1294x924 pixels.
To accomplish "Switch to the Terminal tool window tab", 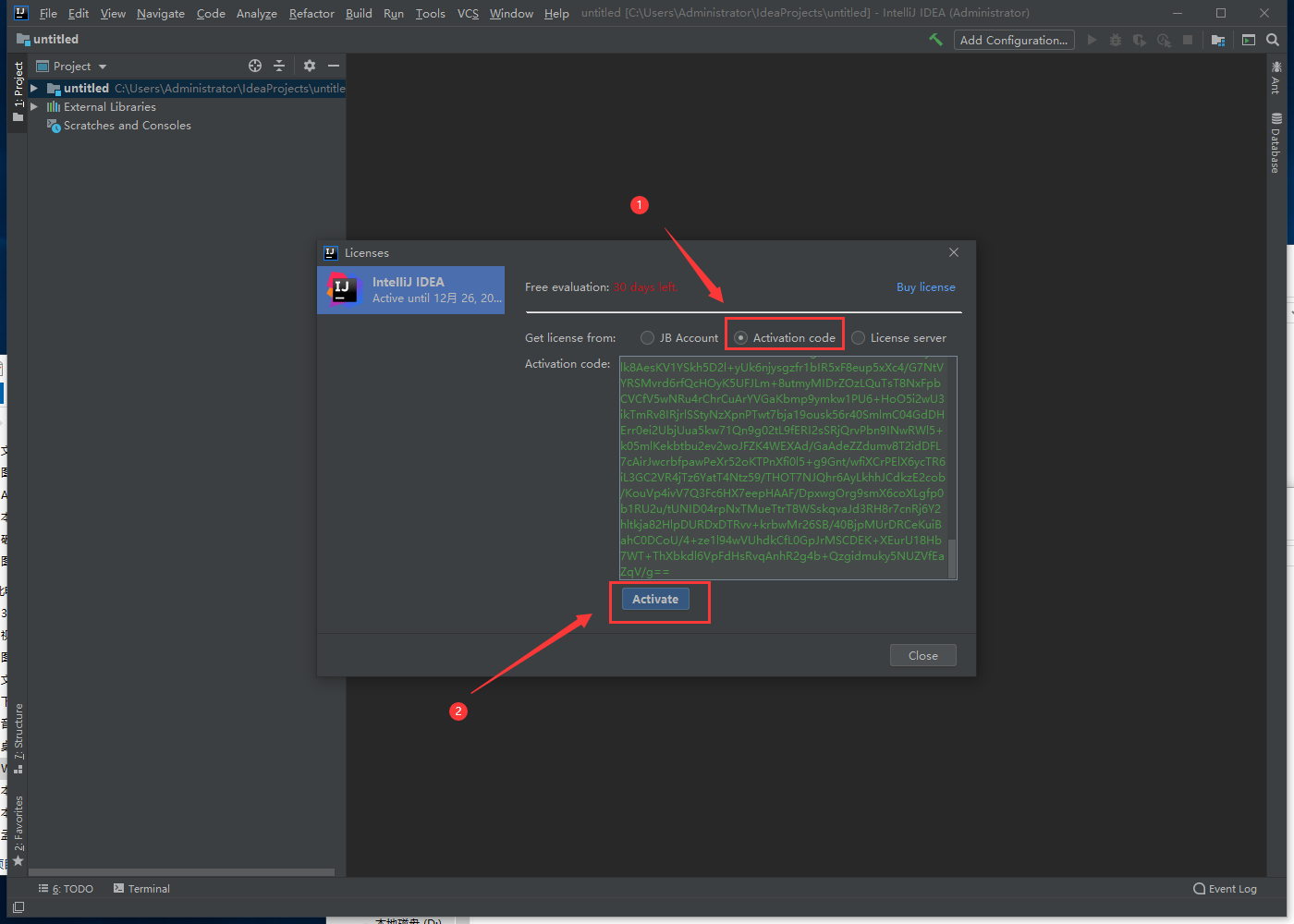I will [142, 889].
